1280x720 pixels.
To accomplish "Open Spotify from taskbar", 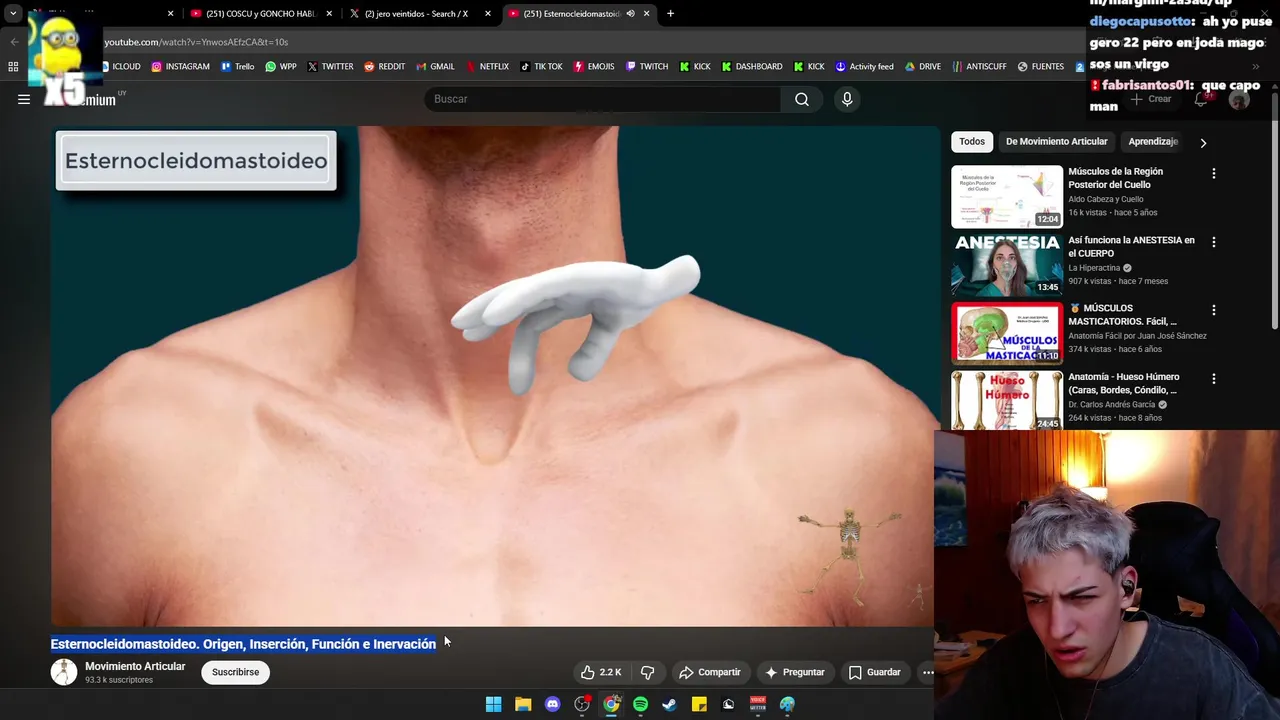I will pyautogui.click(x=640, y=704).
